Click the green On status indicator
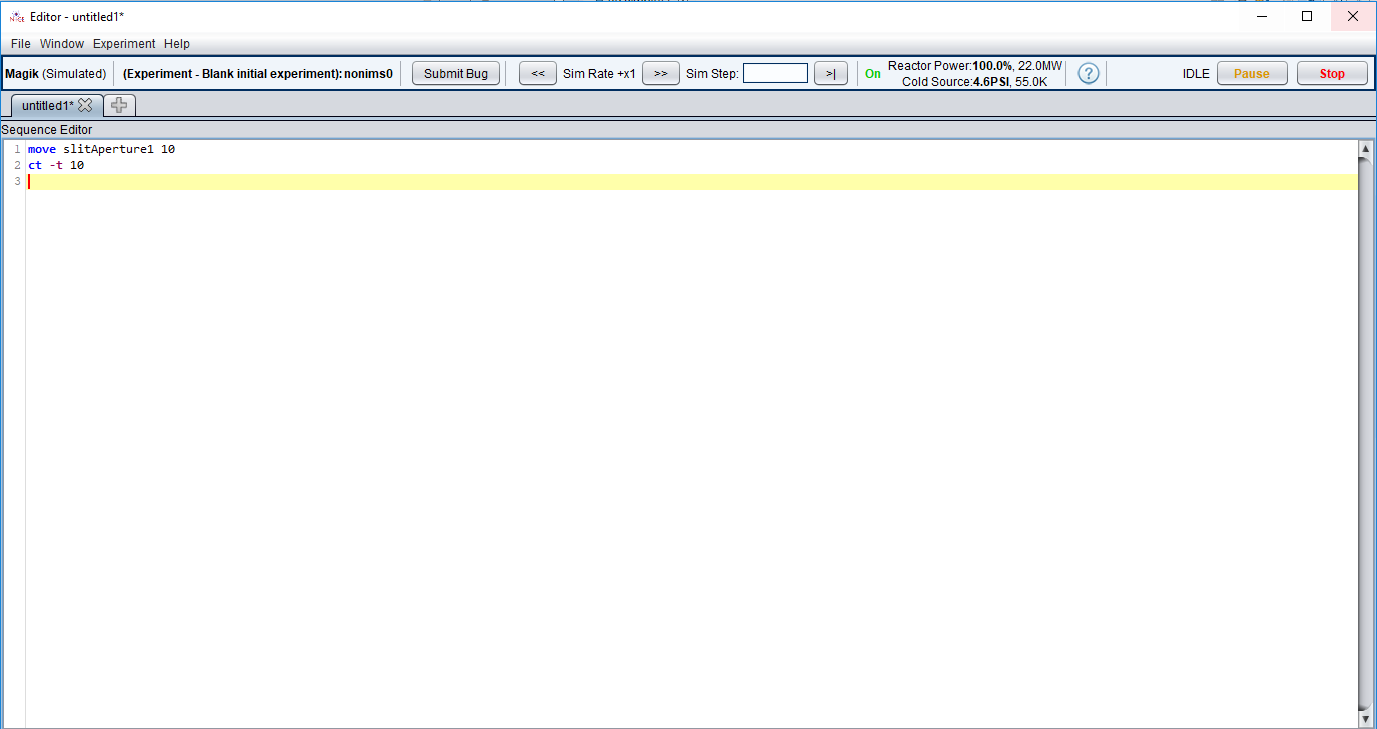 [x=873, y=74]
